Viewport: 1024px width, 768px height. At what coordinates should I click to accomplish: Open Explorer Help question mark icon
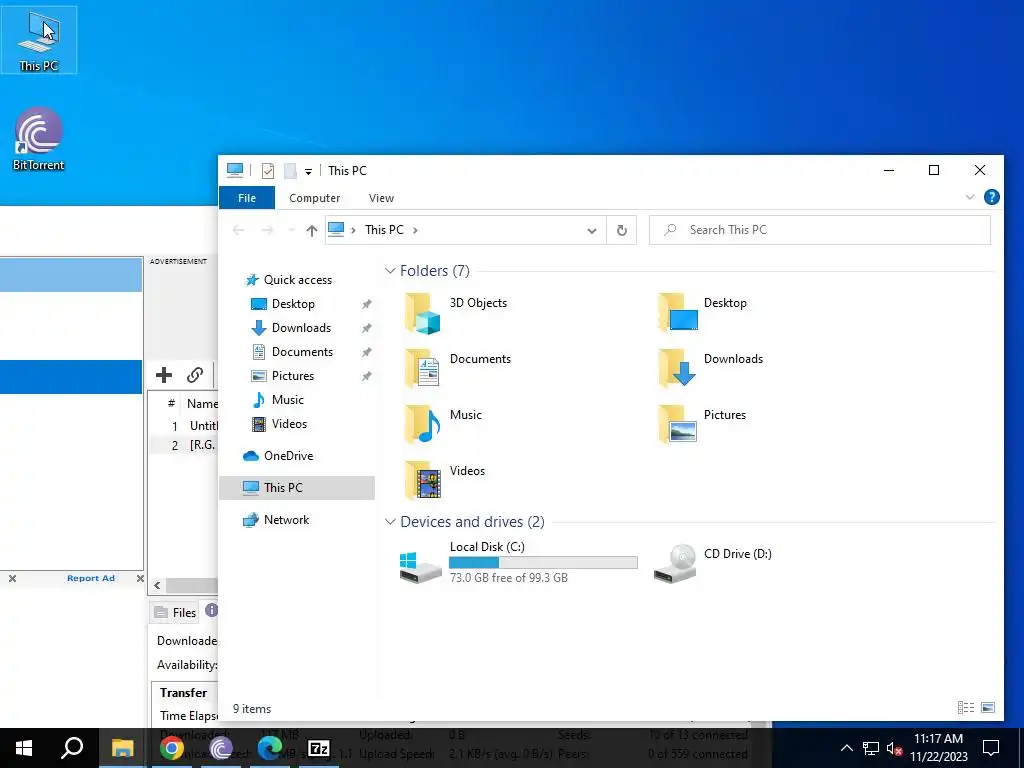point(991,197)
